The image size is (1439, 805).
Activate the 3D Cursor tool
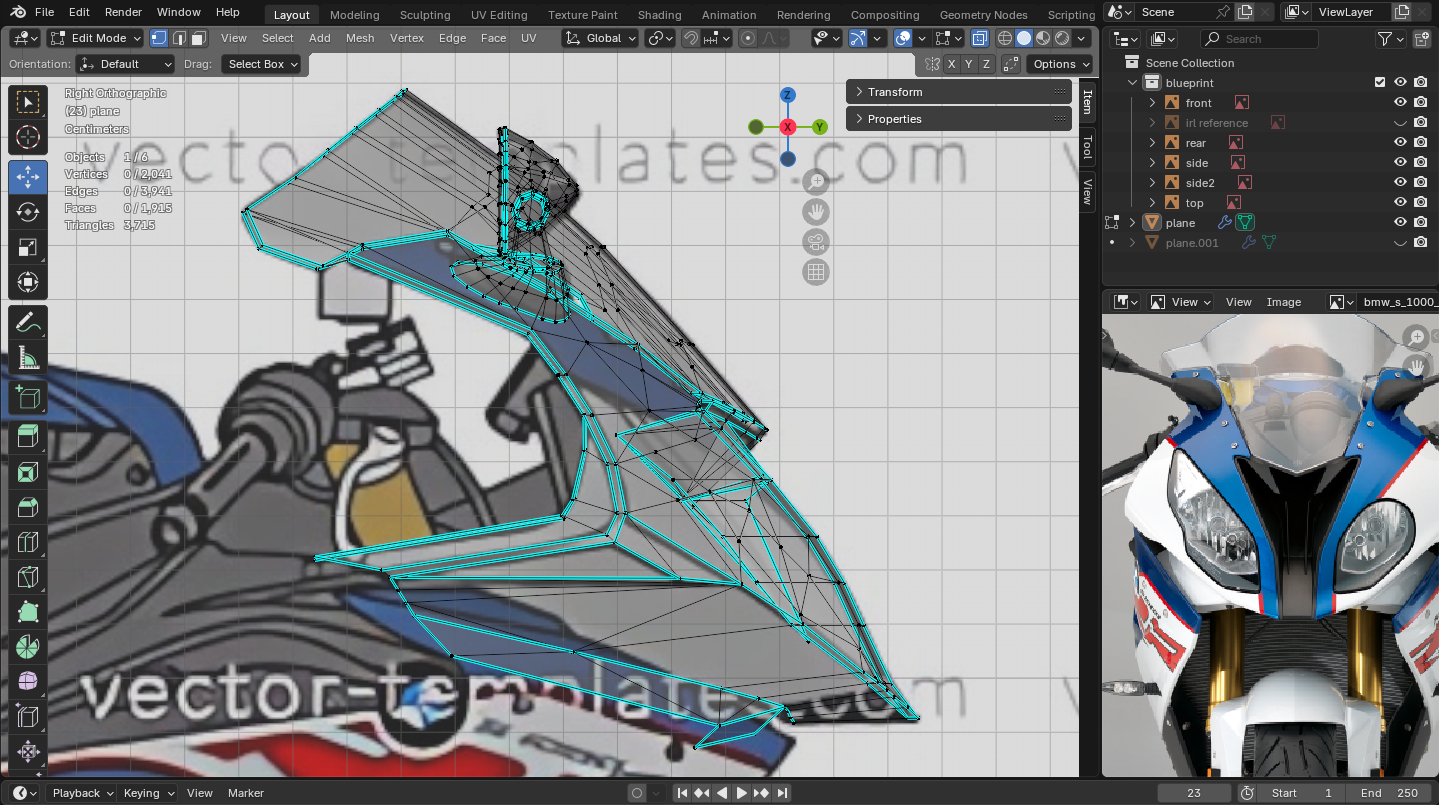tap(28, 137)
